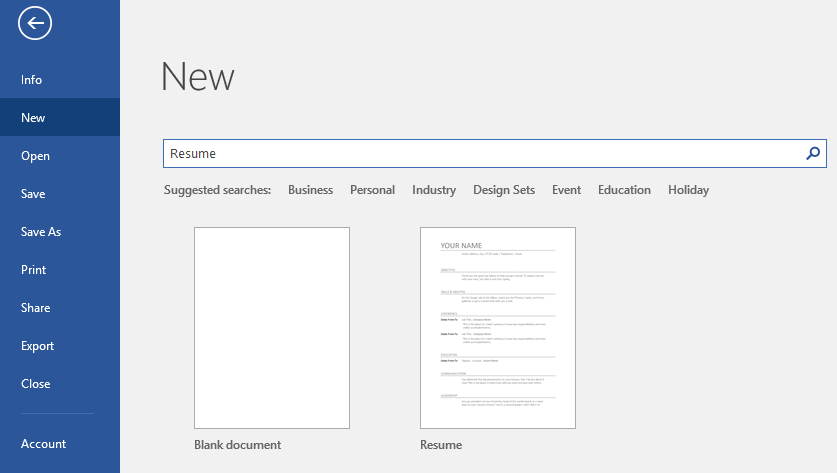Click the Blank document label

[238, 445]
